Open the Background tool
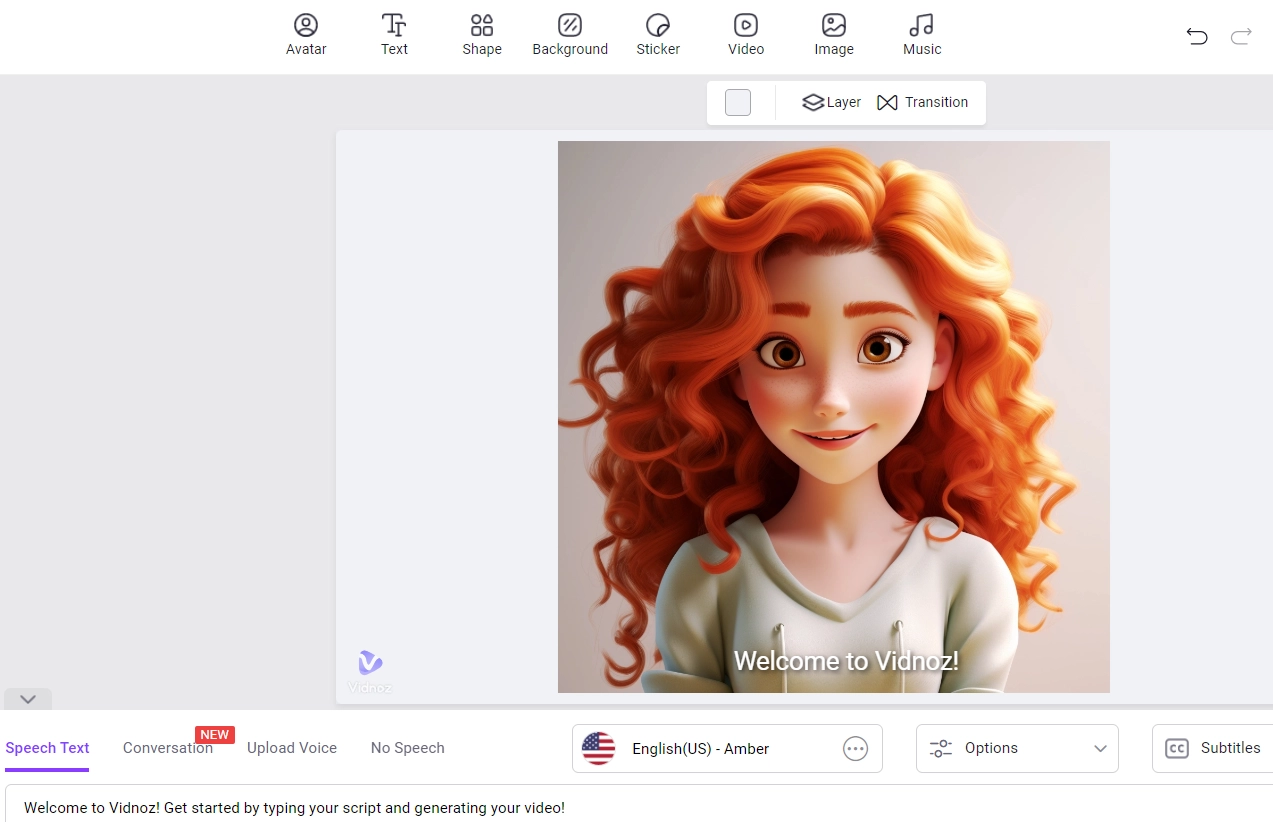Screen dimensions: 1273x822 click(570, 35)
